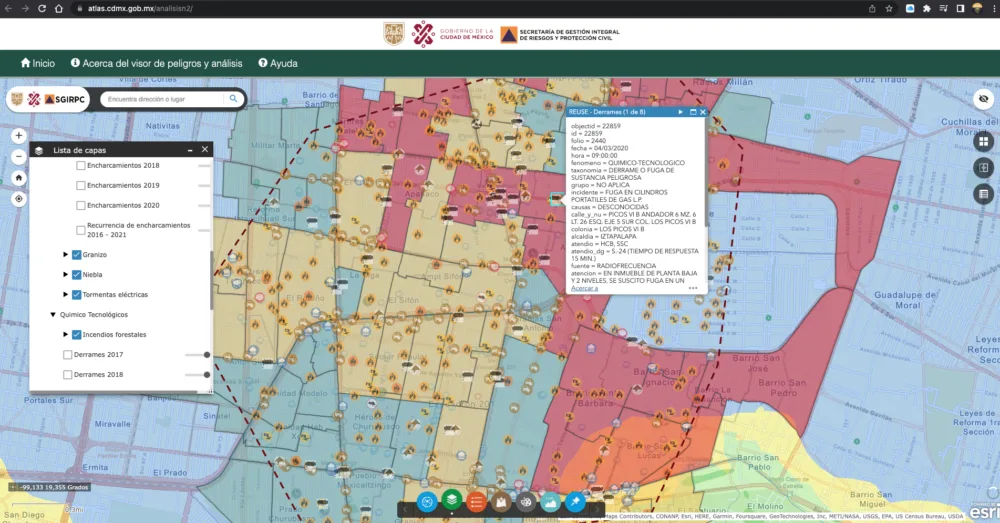
Task: Open Inicio menu item
Action: pos(38,63)
